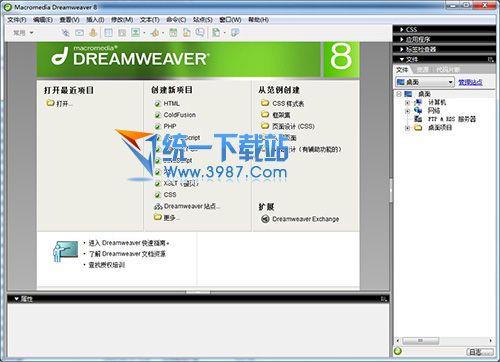Screen dimensions: 500x362
Task: Click the 计算机 computer icon in file tree
Action: coord(418,102)
